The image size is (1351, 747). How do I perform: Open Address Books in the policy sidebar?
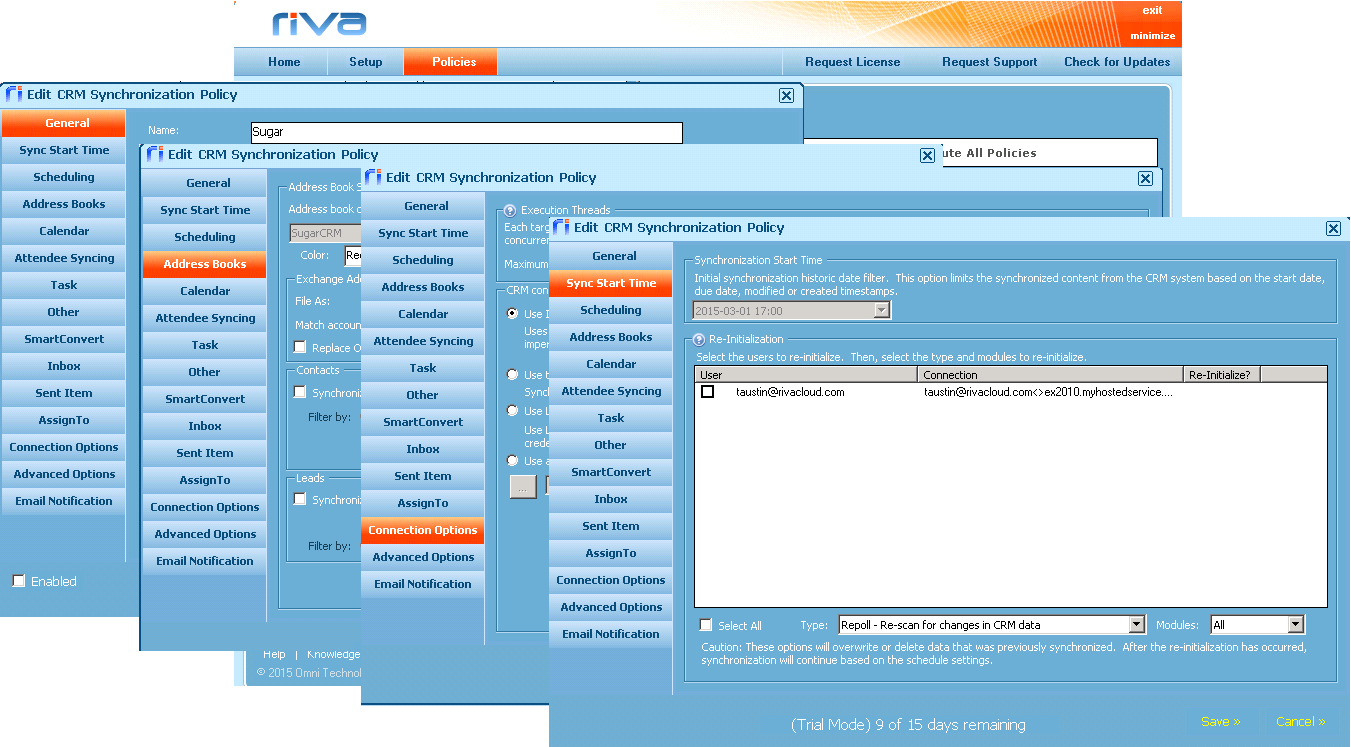(610, 336)
